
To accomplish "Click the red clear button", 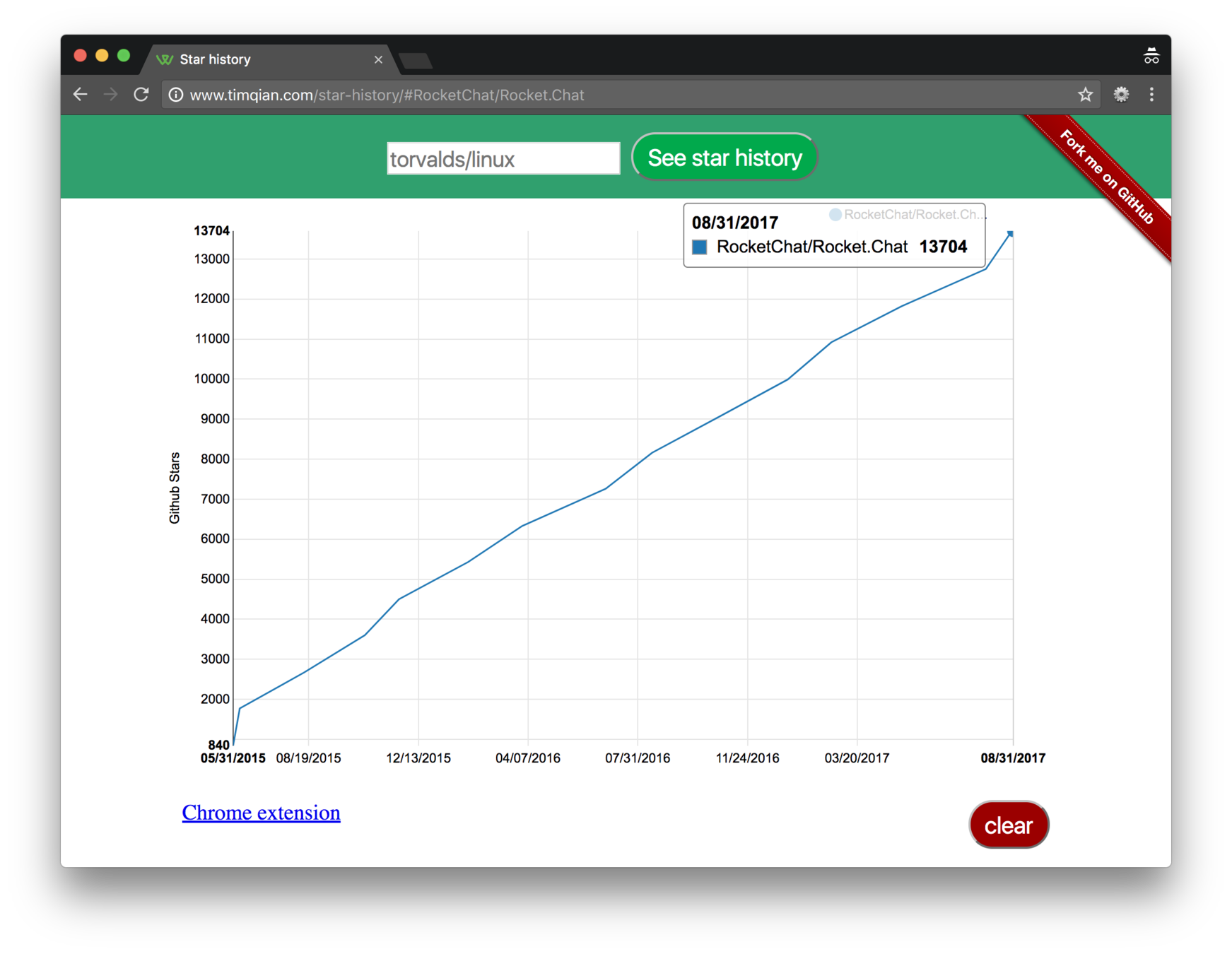I will pyautogui.click(x=1009, y=825).
